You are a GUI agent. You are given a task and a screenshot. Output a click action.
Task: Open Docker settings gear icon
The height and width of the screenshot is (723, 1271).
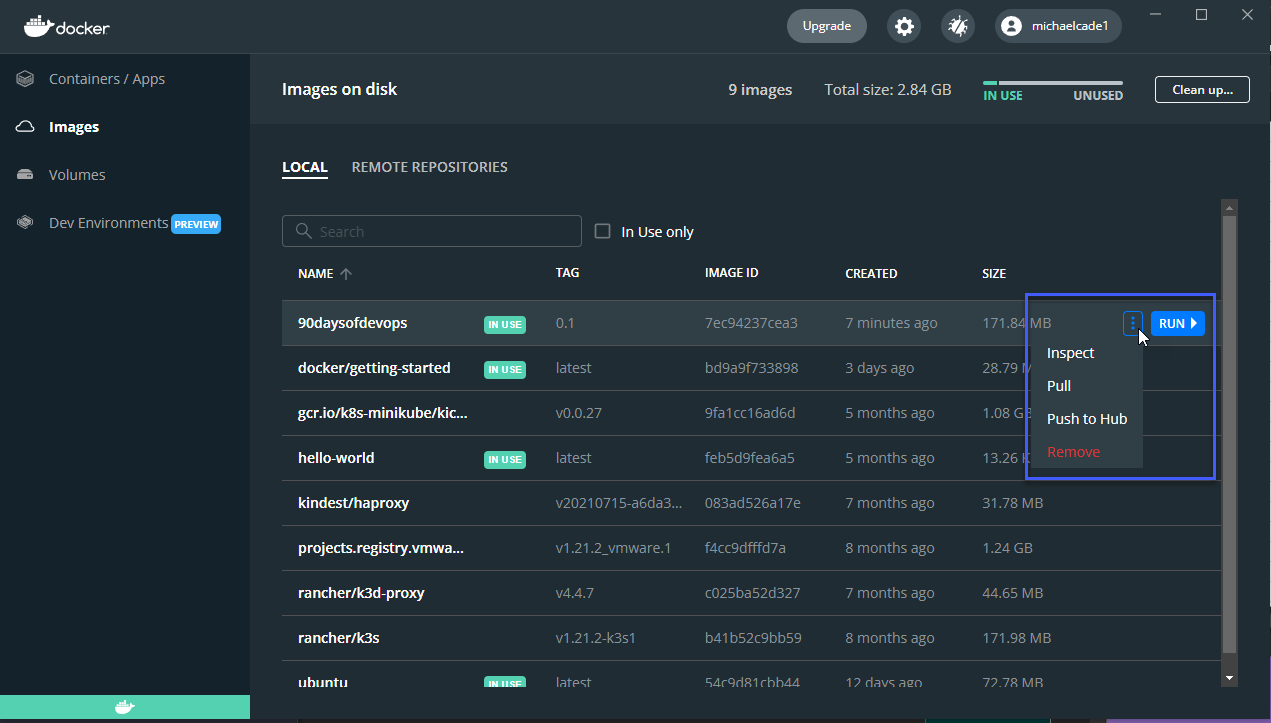[x=904, y=26]
